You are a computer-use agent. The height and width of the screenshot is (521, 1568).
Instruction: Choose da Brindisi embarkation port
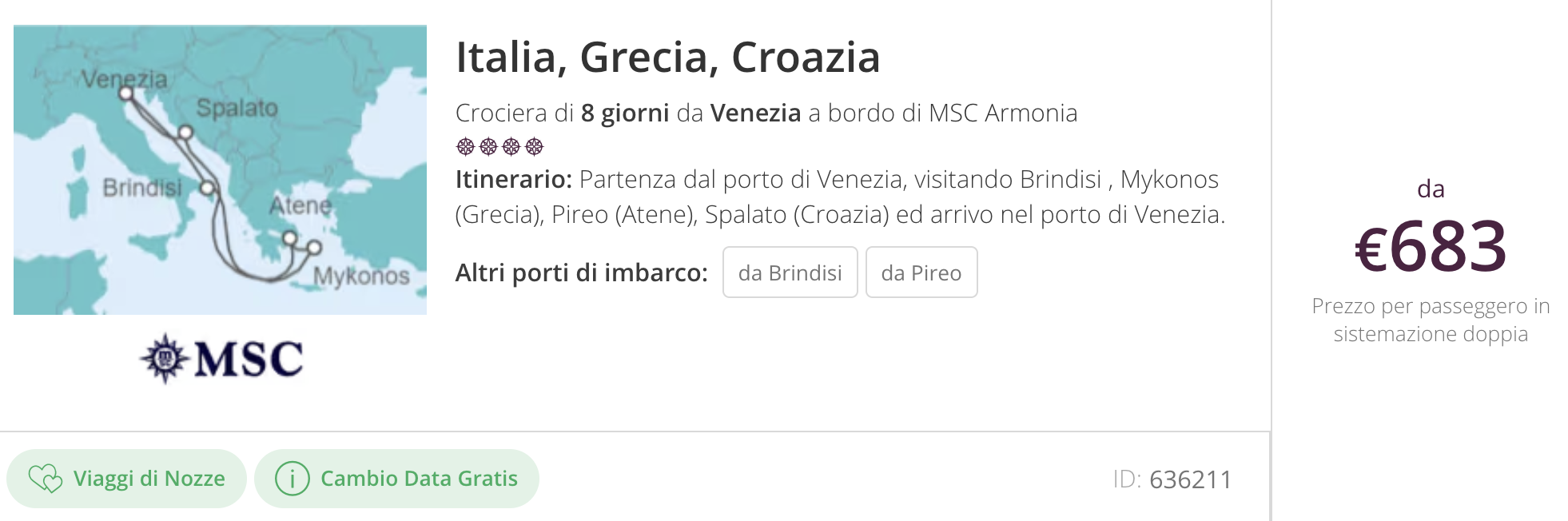[790, 272]
